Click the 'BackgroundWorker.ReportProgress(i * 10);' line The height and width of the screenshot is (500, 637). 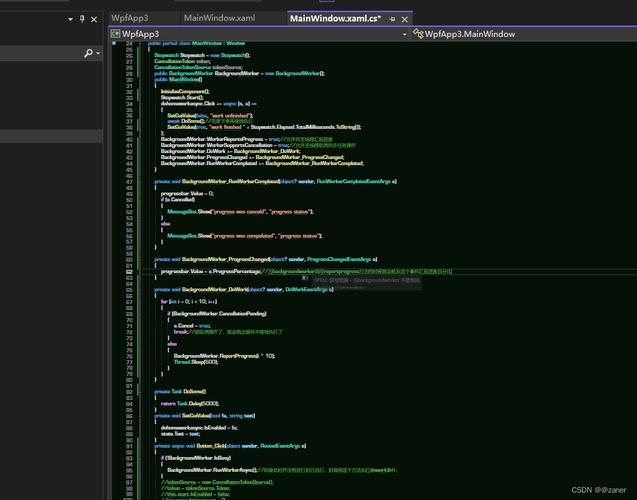tap(224, 356)
